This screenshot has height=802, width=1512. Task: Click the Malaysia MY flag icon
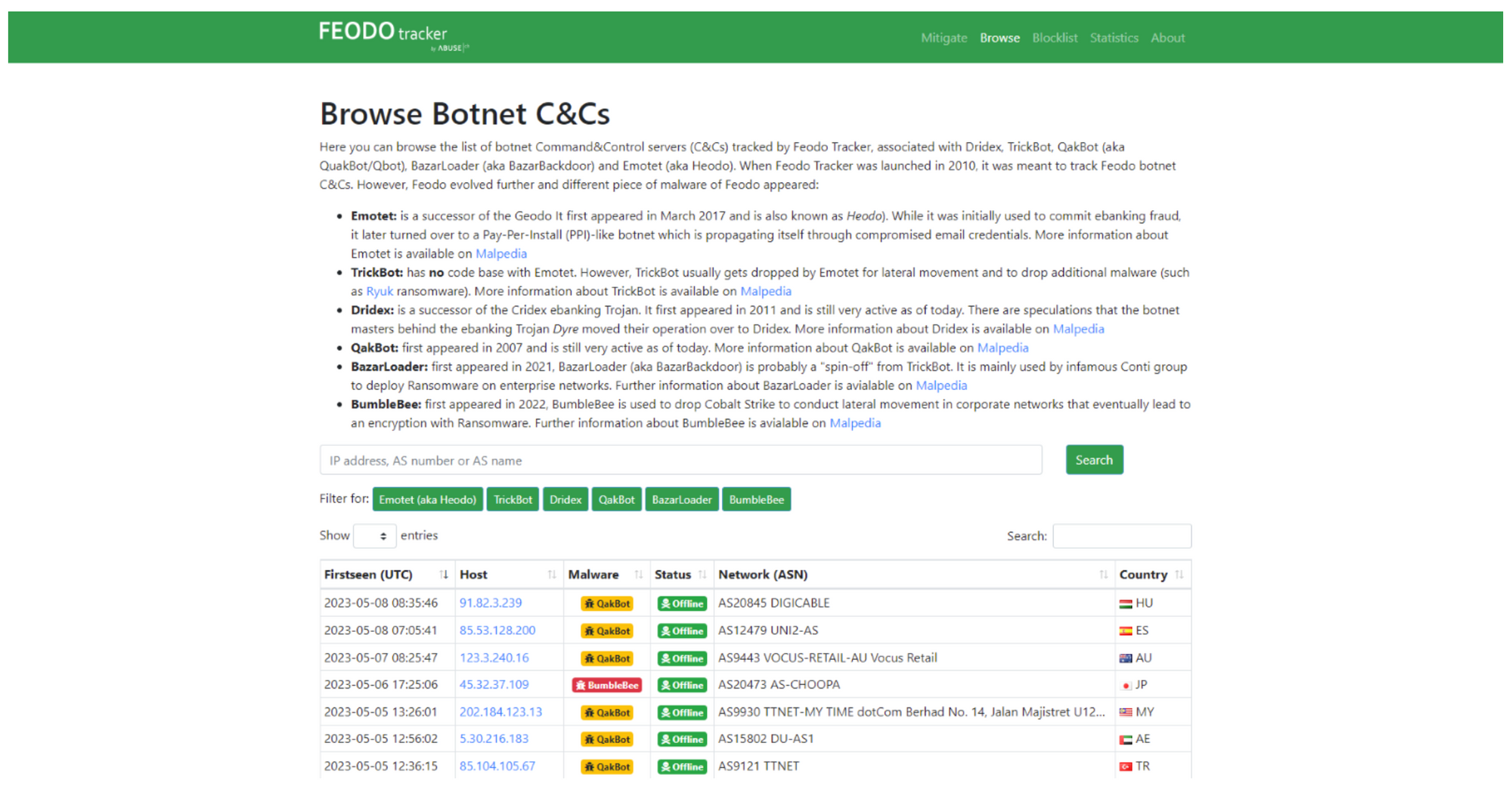pos(1126,713)
